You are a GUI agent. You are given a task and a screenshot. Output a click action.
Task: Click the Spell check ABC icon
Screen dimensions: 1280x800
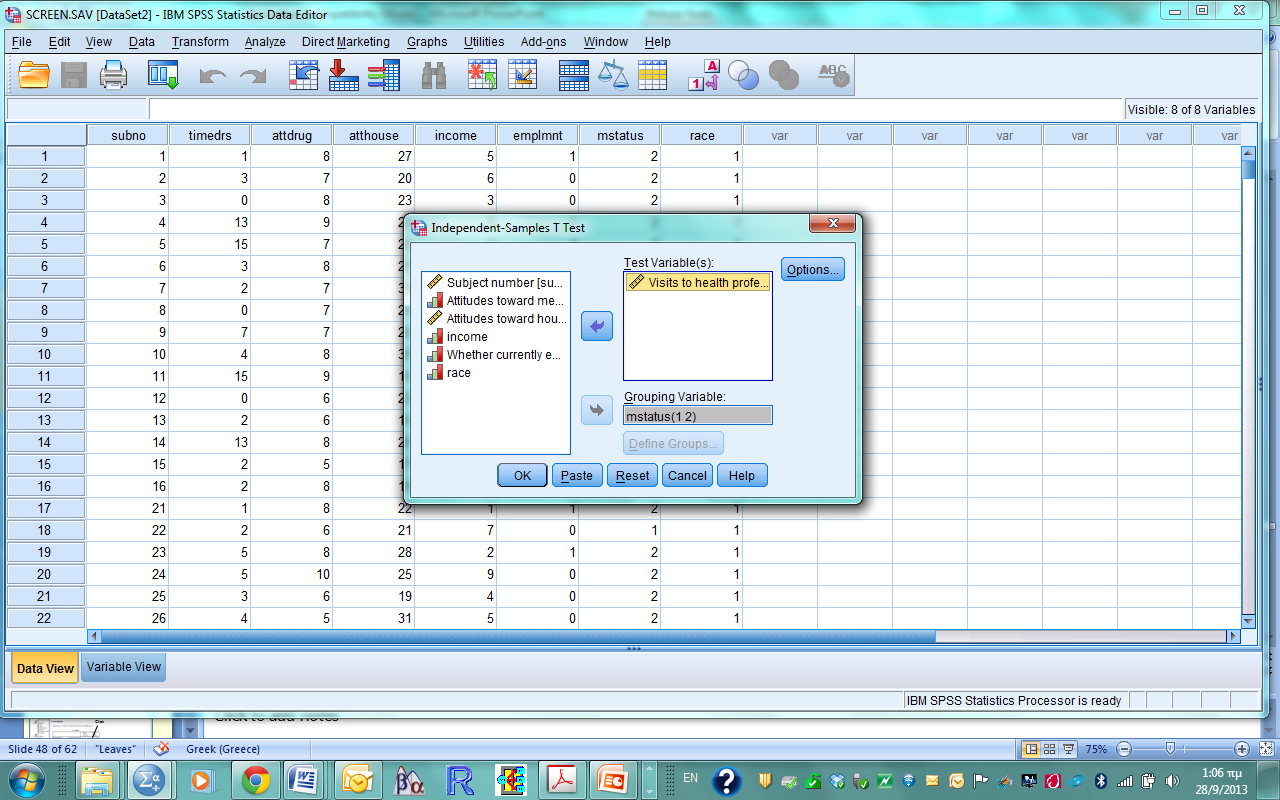[x=833, y=75]
